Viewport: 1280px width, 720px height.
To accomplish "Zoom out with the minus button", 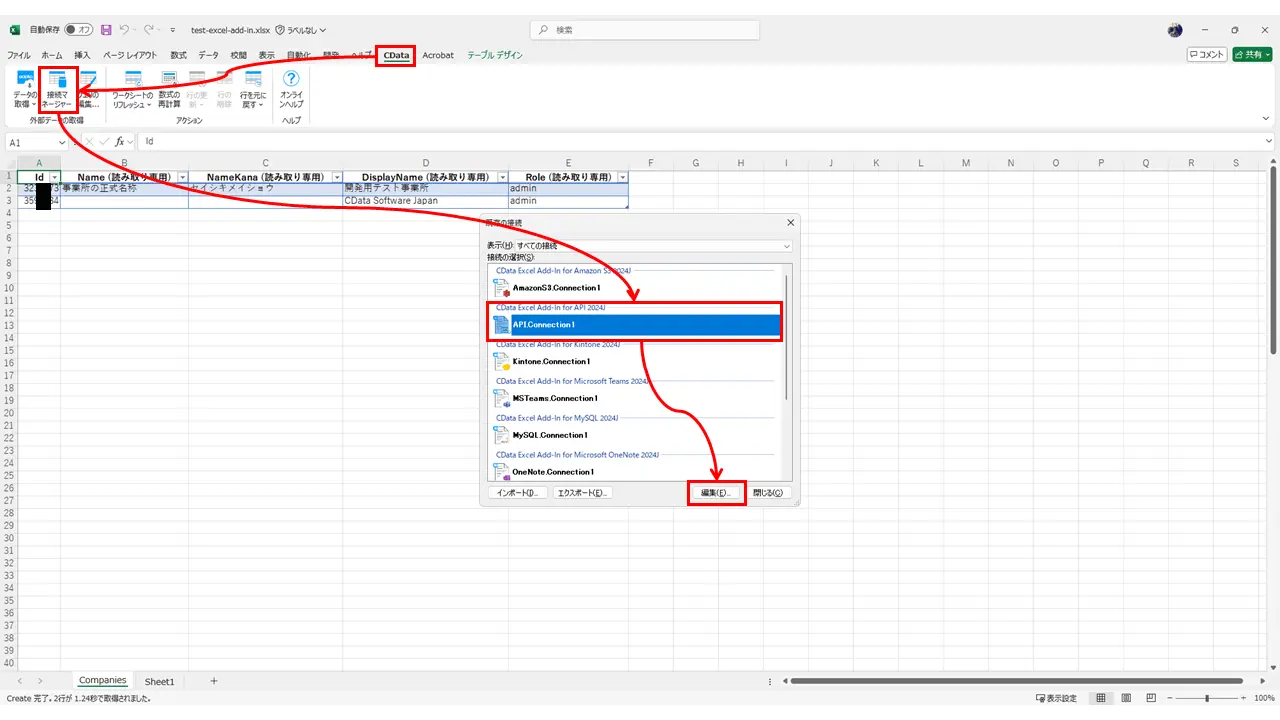I will click(x=1170, y=698).
